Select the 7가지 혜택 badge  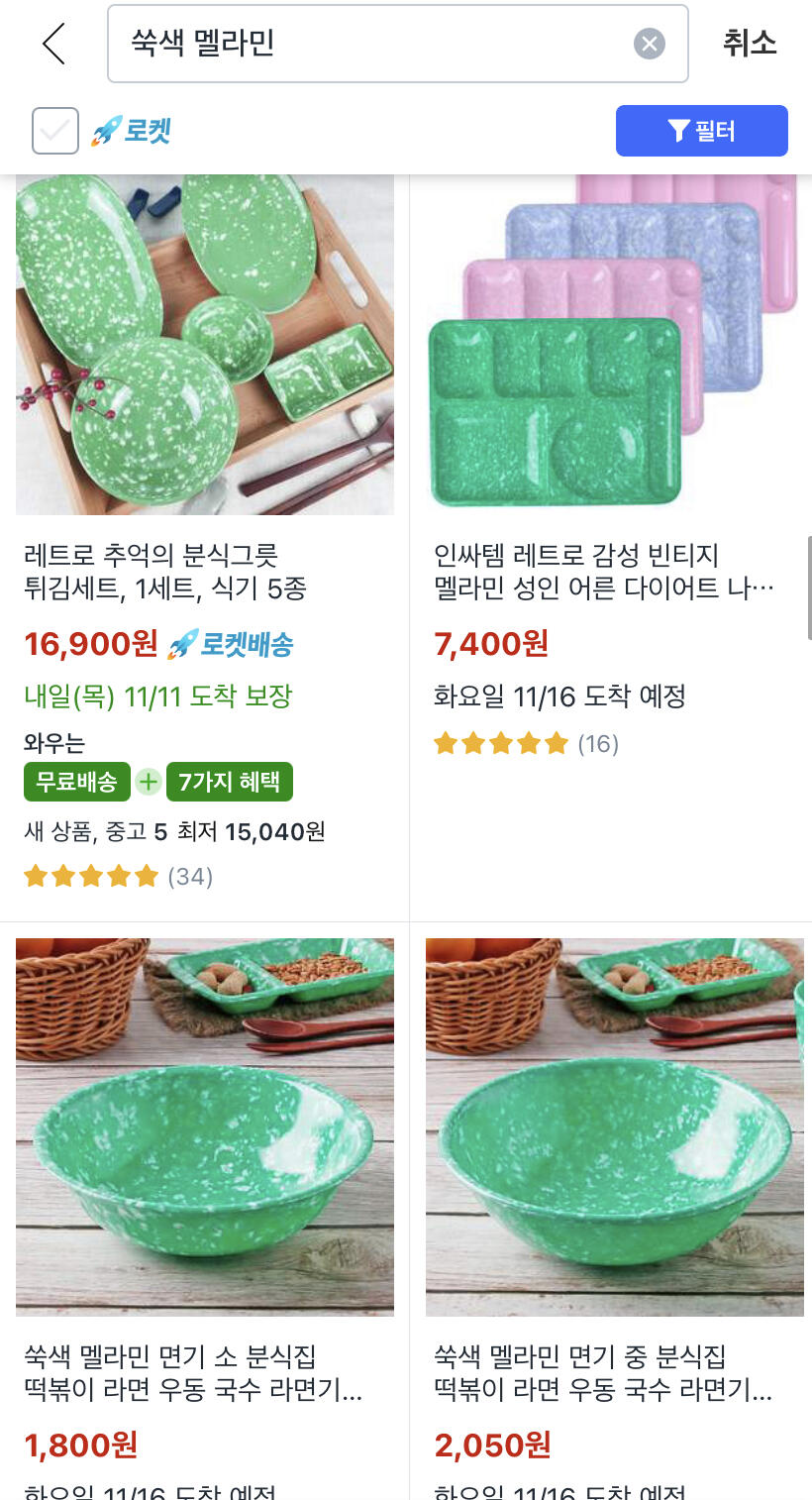pyautogui.click(x=230, y=782)
